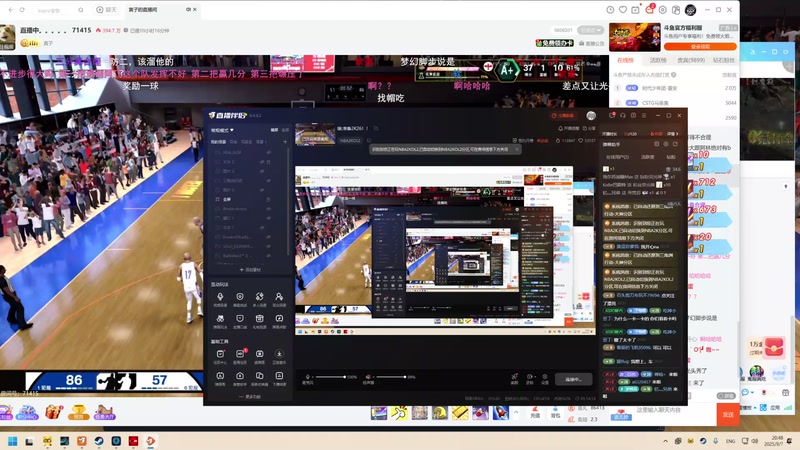Open the shield-shaped interactive tool icon
Screen dimensions: 800x450
click(240, 298)
